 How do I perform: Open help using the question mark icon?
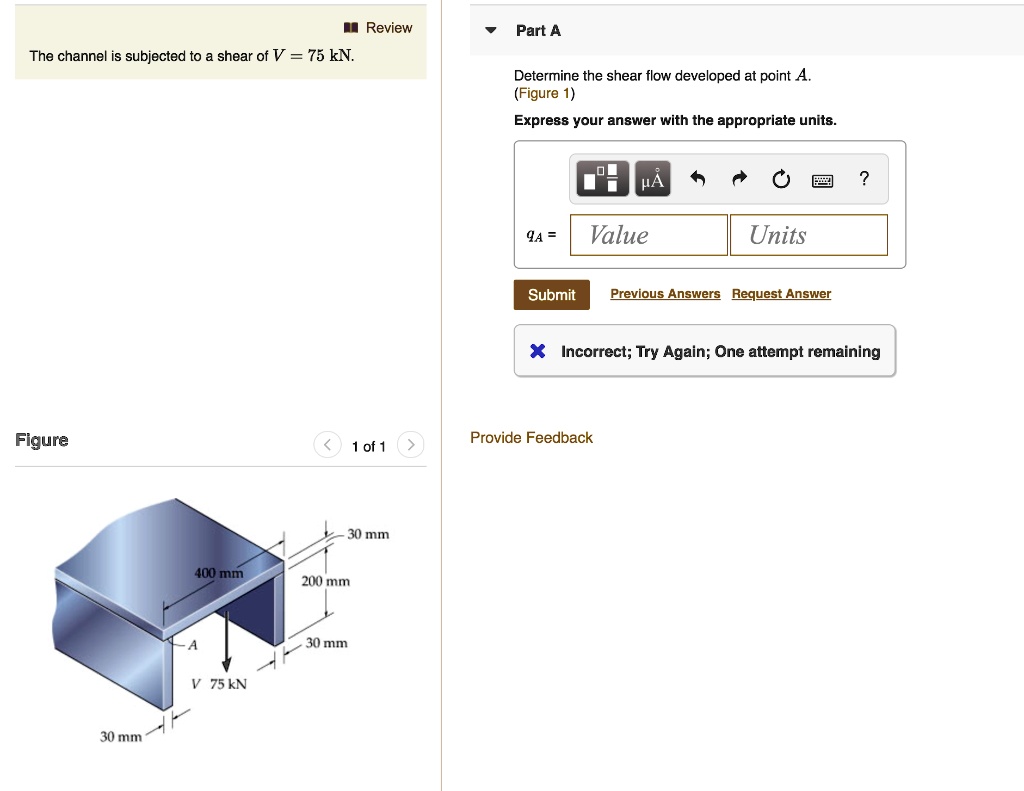coord(863,179)
